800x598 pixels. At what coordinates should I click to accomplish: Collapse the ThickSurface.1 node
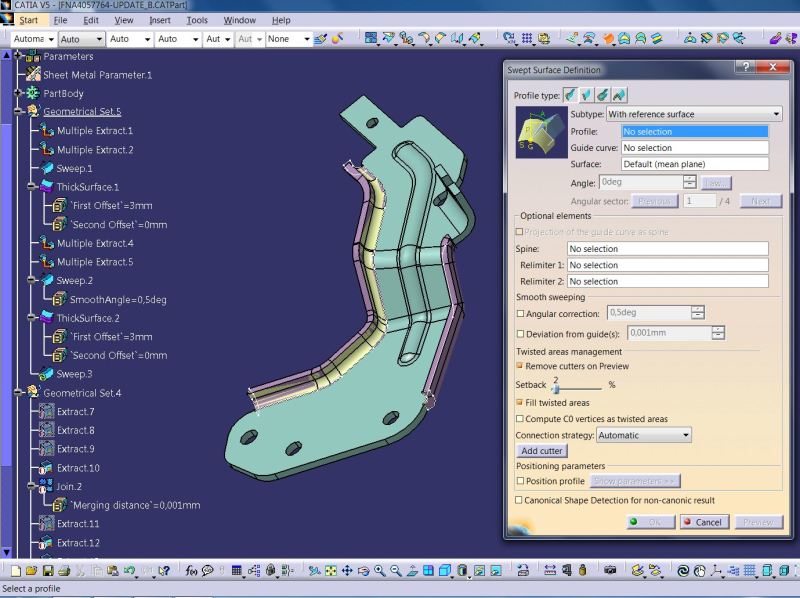pyautogui.click(x=32, y=186)
